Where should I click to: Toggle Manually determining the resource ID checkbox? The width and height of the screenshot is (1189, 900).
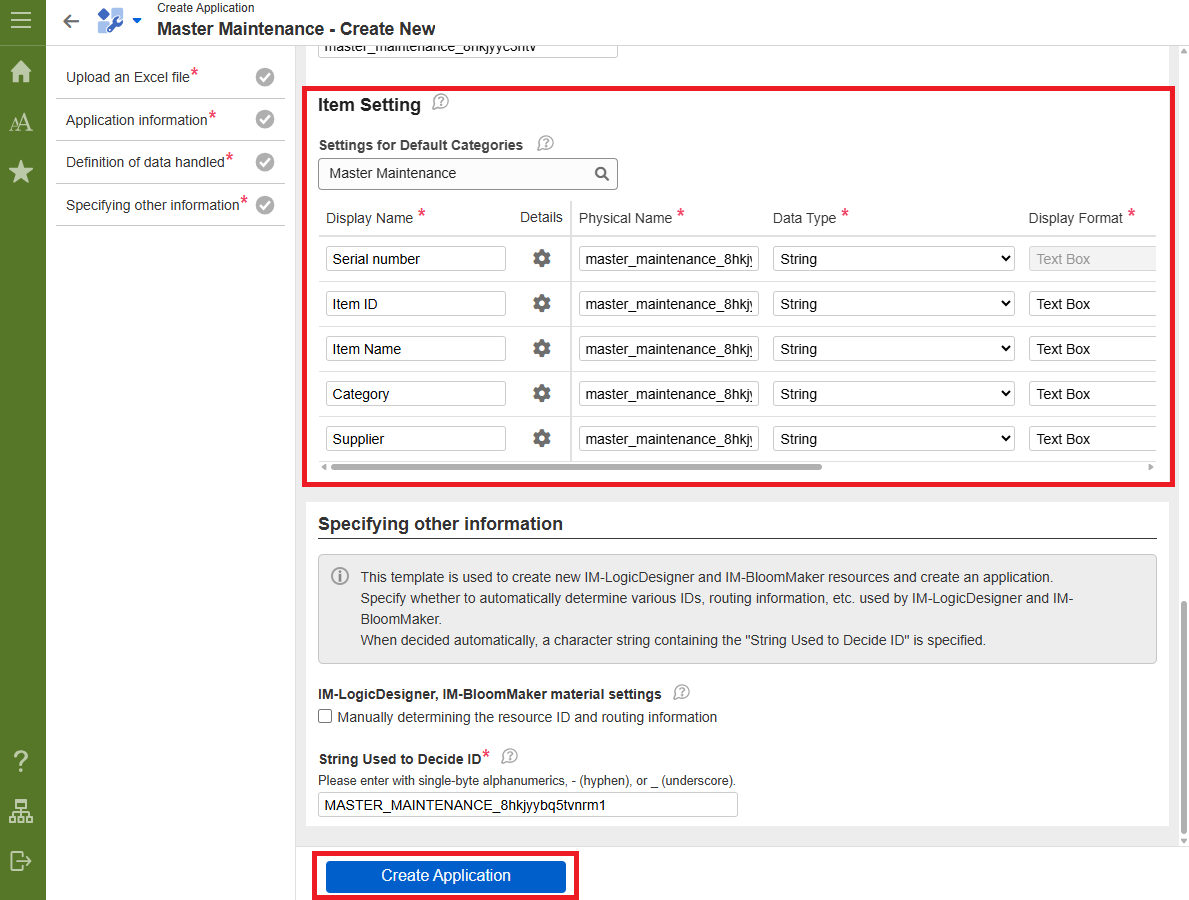(x=325, y=717)
